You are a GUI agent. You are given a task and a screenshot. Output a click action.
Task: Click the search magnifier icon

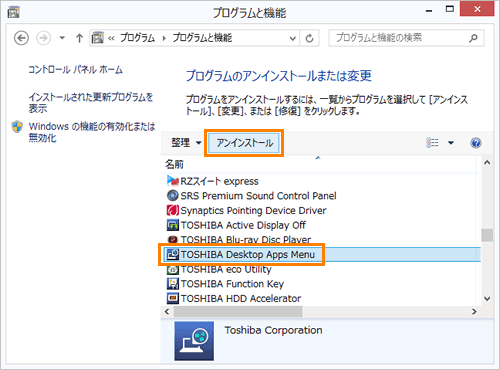(473, 38)
